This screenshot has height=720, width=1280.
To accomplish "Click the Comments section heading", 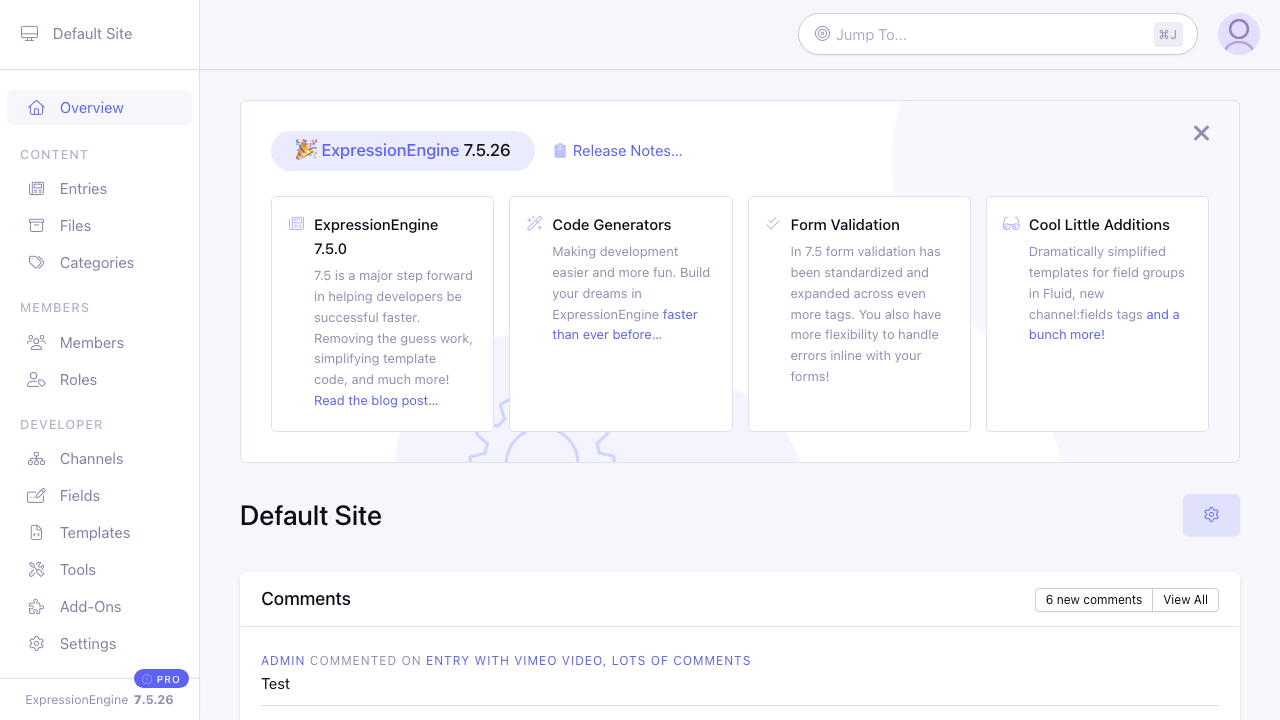I will point(306,599).
